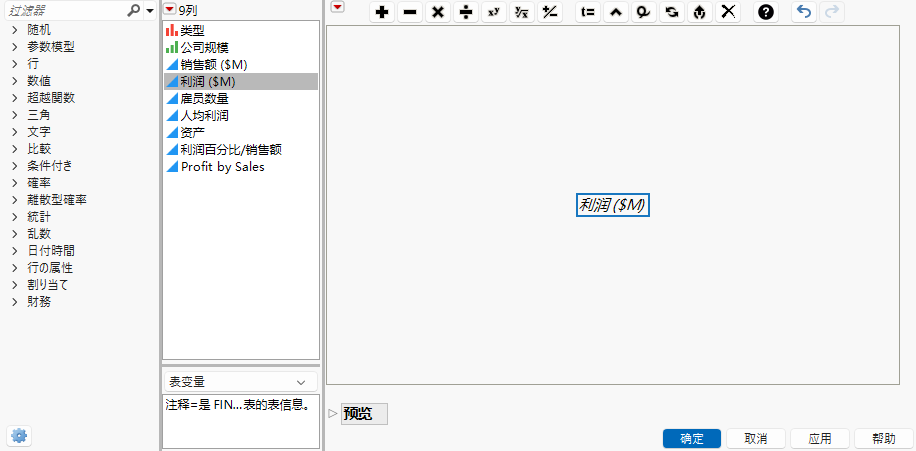Expand the 文字 function group

(x=15, y=132)
